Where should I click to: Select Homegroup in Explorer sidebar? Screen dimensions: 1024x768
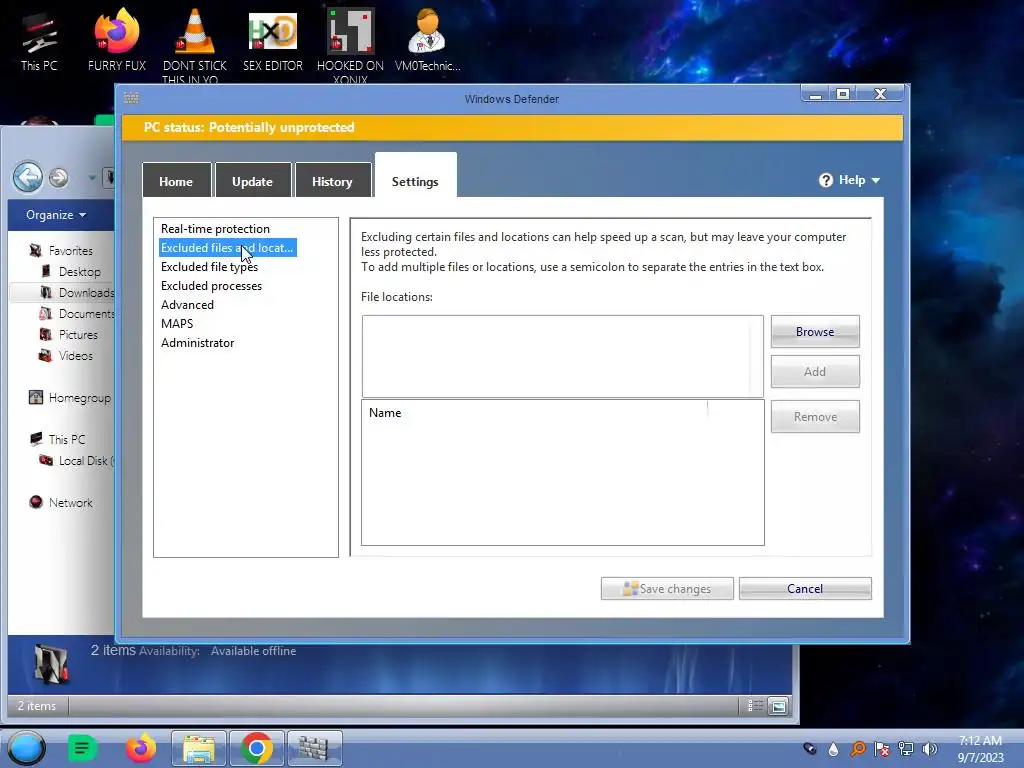tap(71, 397)
